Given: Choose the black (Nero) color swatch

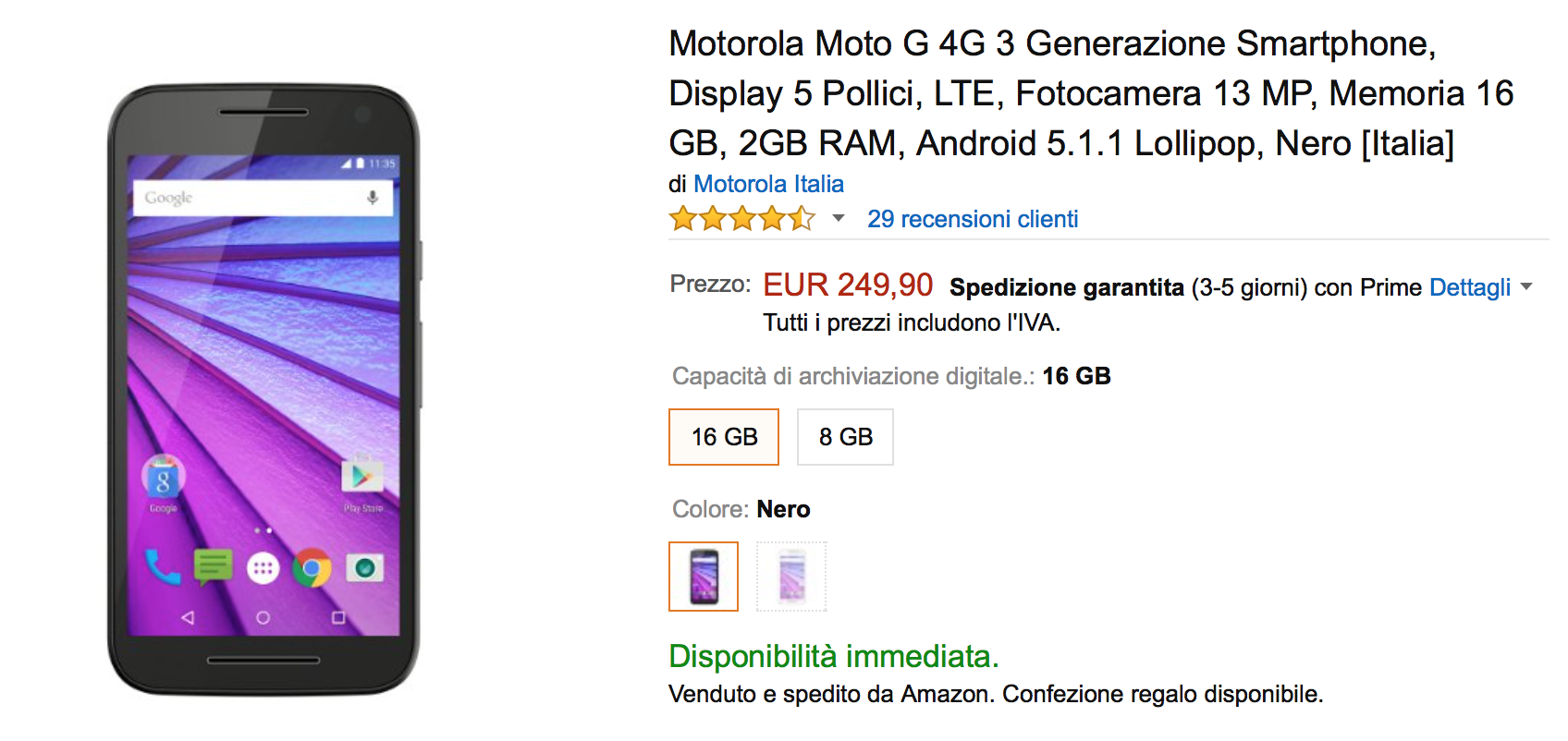Looking at the screenshot, I should pyautogui.click(x=704, y=577).
